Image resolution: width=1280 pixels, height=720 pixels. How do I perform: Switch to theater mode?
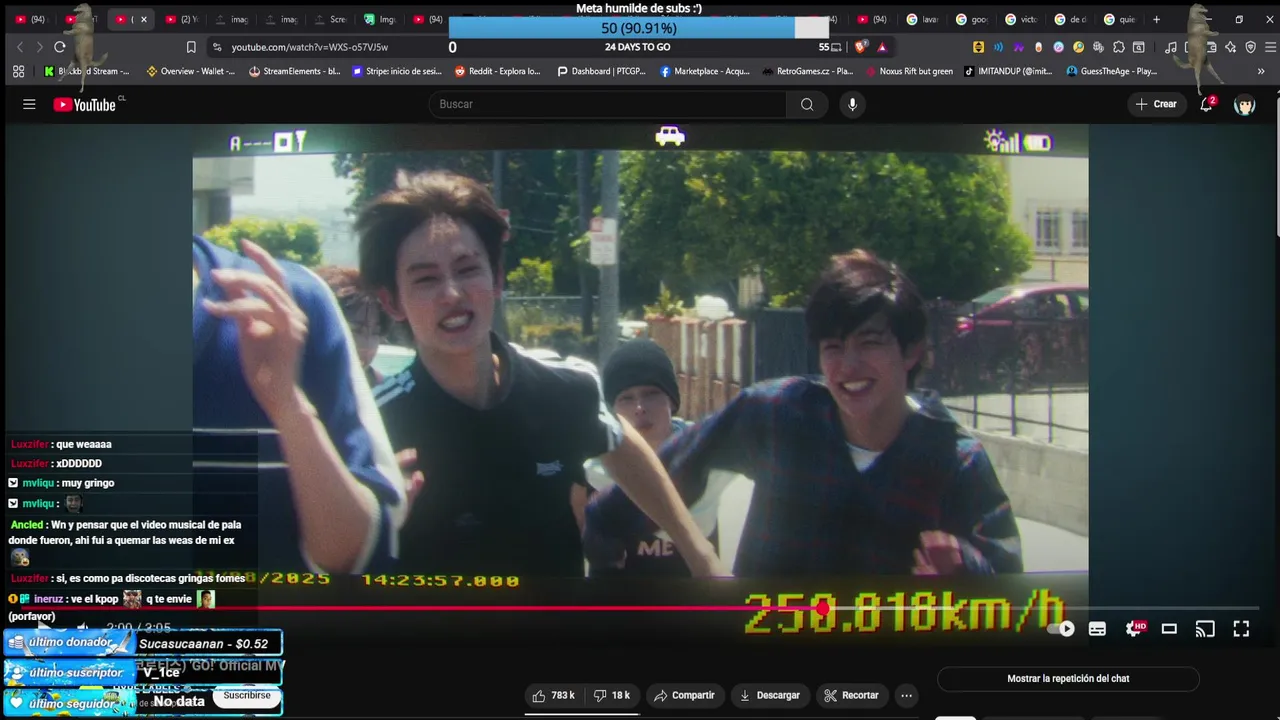pos(1169,629)
